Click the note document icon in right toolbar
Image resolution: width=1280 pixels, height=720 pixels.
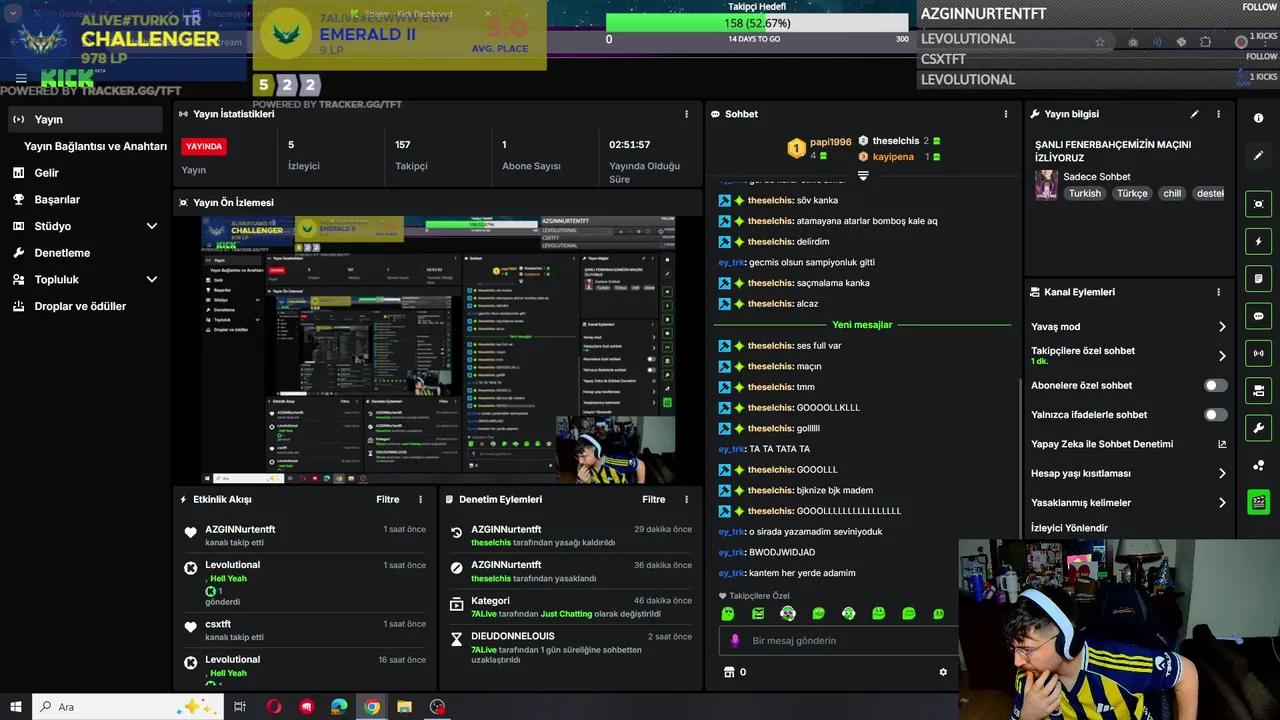(x=1258, y=278)
